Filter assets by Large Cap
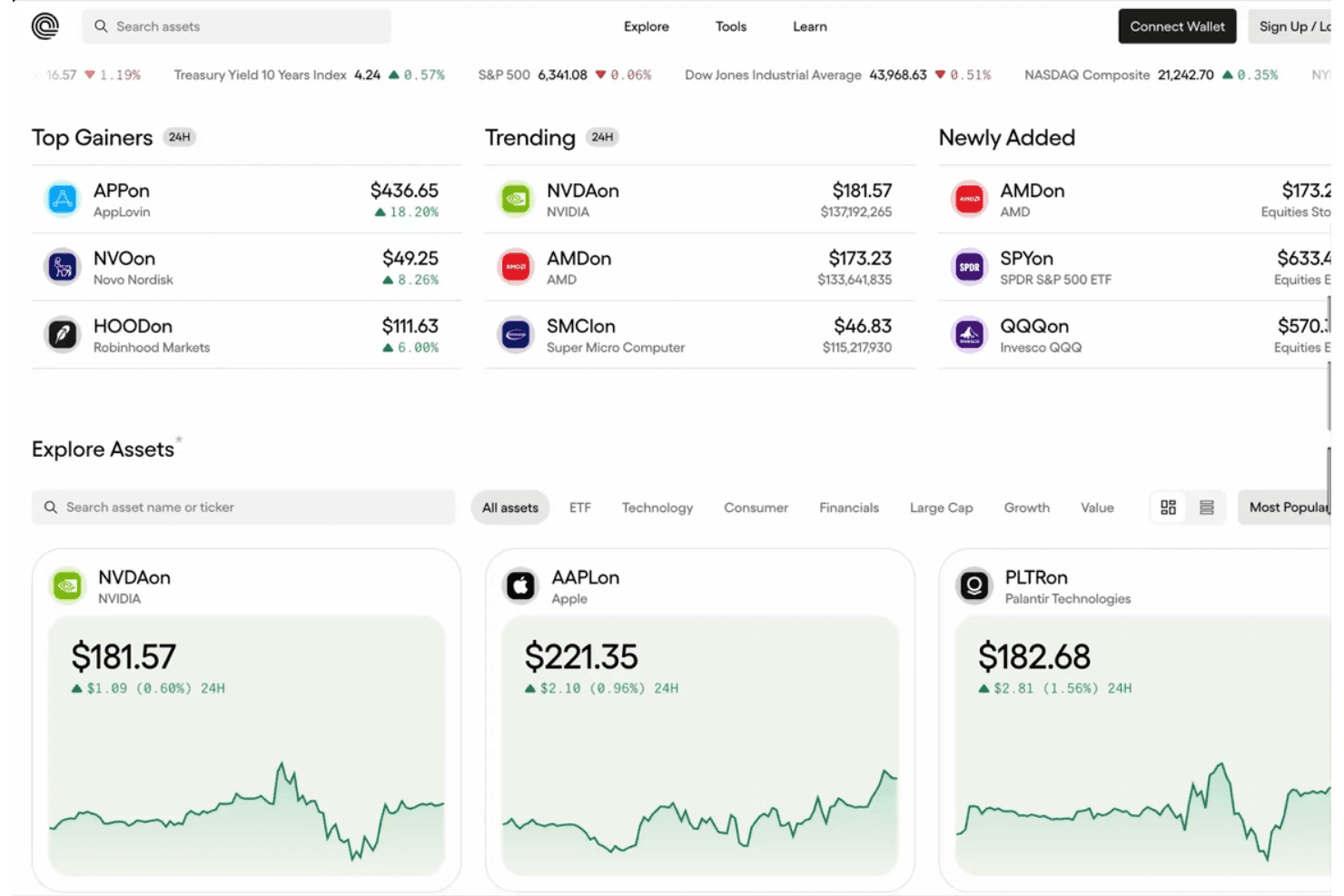Screen dimensions: 1344x896 click(x=942, y=507)
